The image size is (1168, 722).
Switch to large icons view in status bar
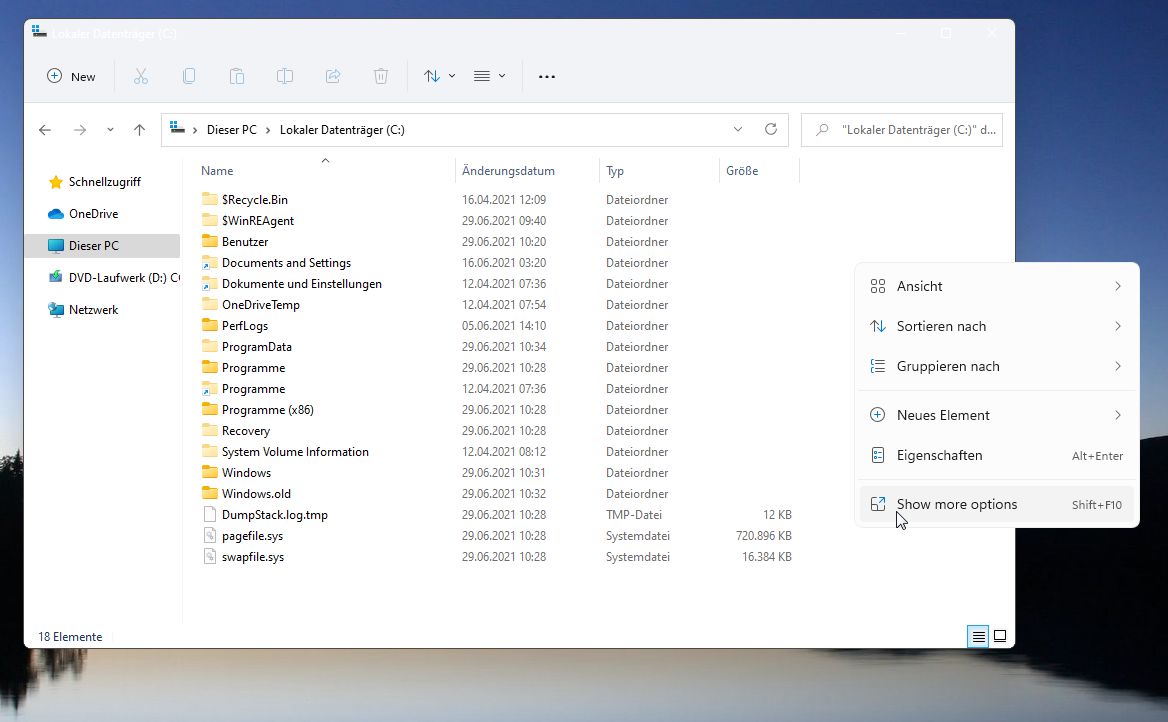999,636
